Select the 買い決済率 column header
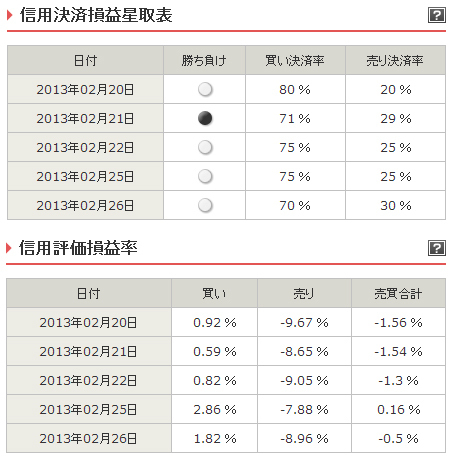 295,60
